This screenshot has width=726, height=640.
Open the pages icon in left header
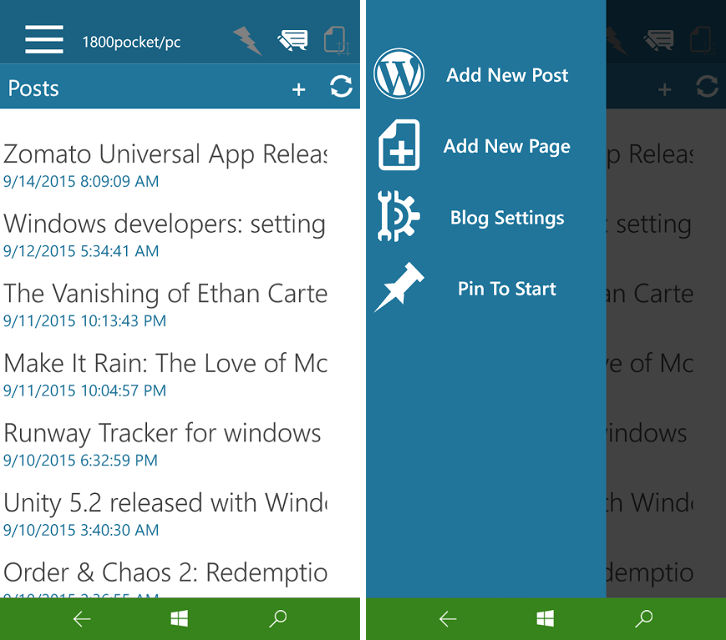[336, 41]
